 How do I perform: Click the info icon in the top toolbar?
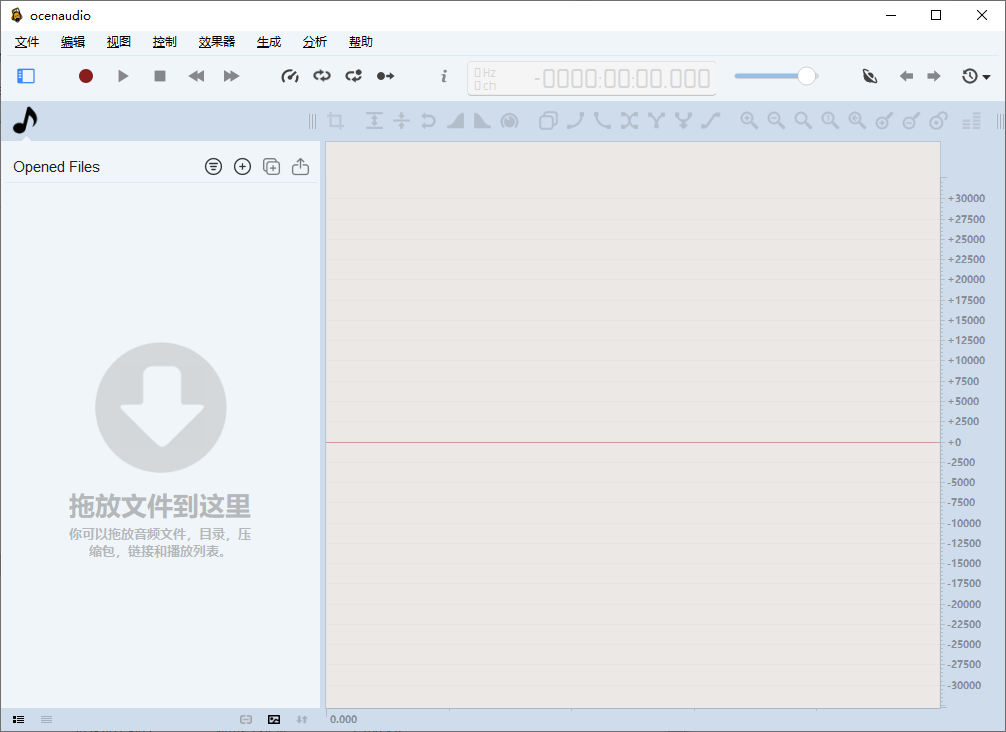(x=443, y=76)
